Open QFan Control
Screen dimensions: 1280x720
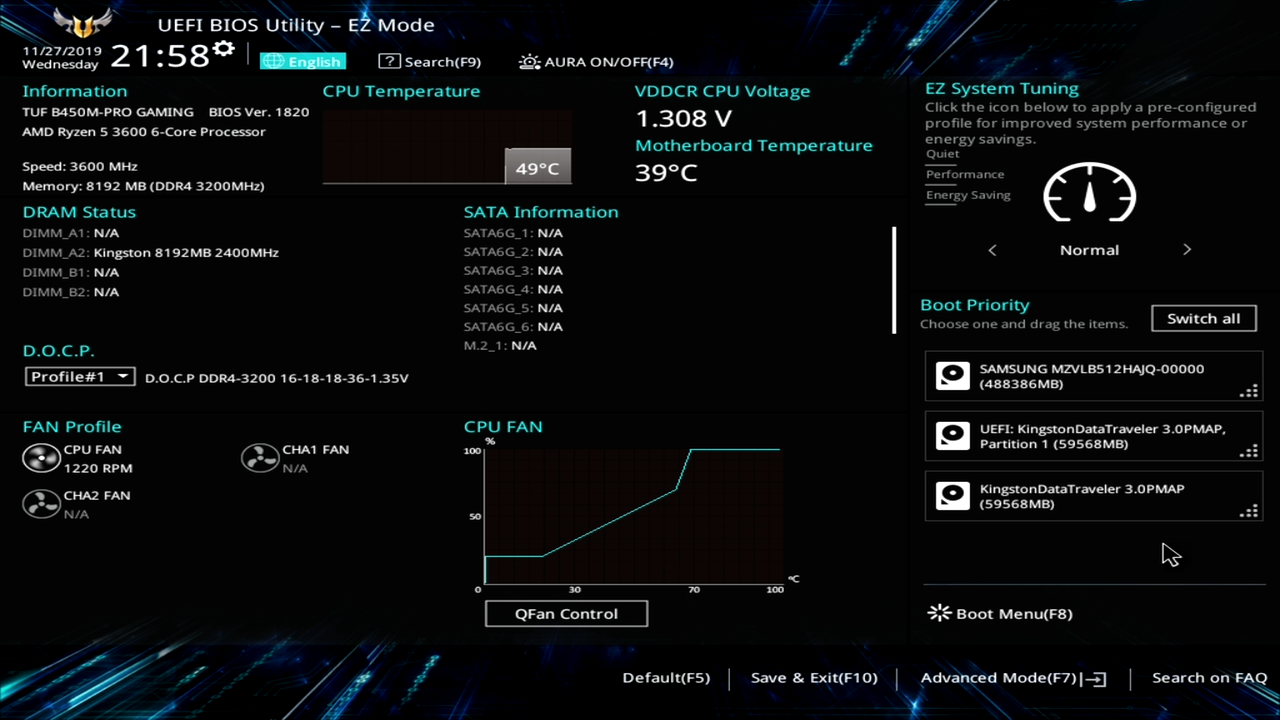(566, 613)
